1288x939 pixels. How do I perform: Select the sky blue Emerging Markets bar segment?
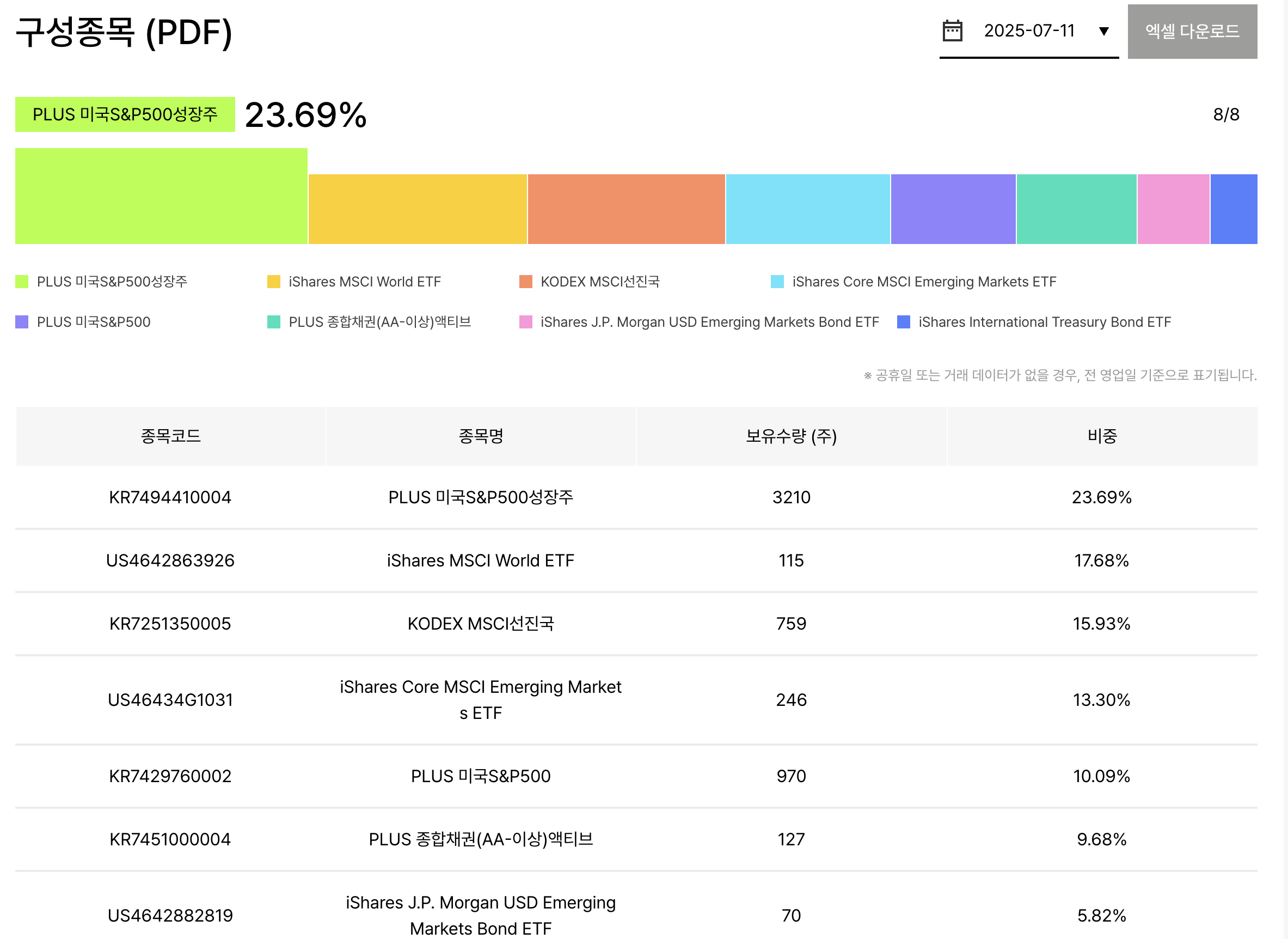click(x=807, y=209)
